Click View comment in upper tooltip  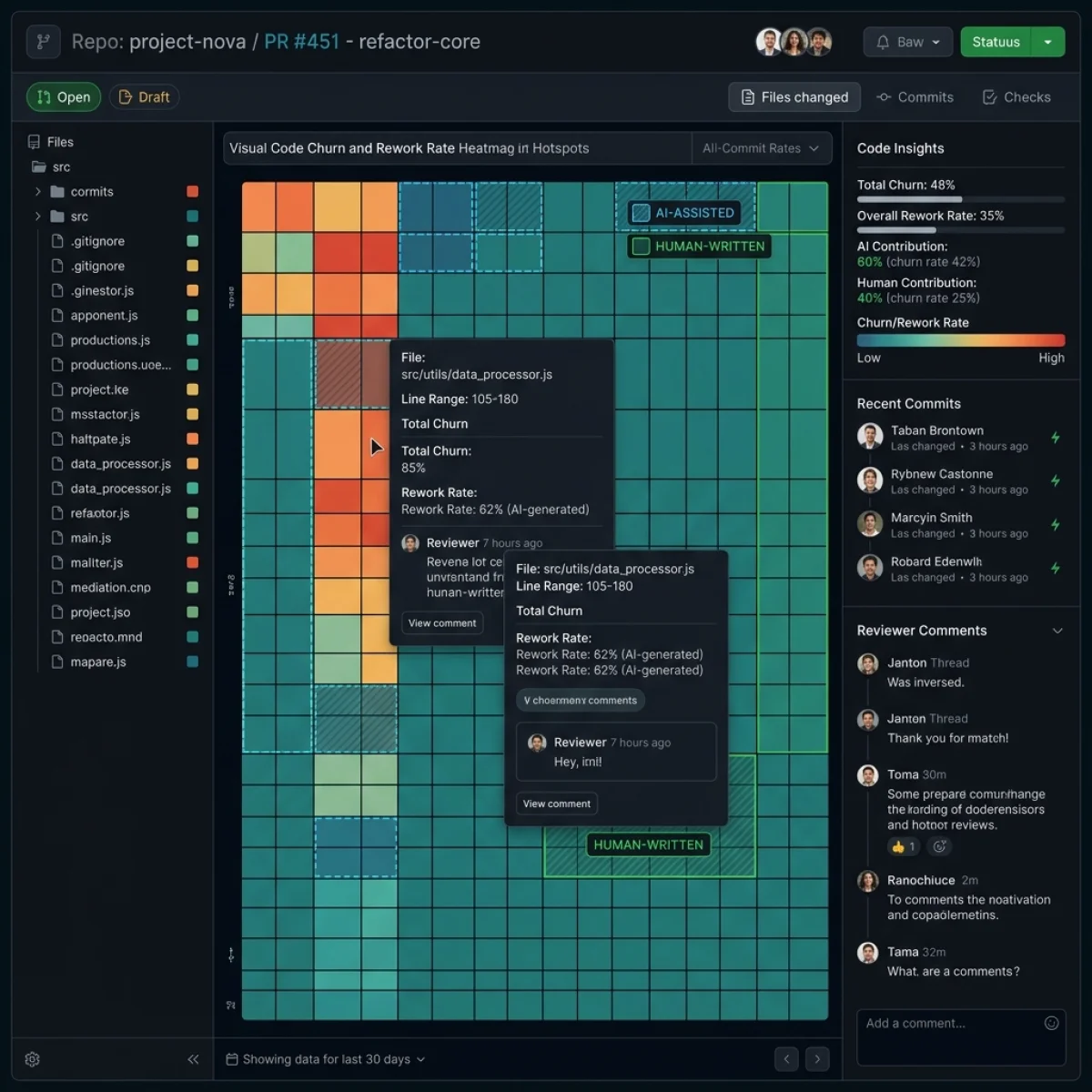[x=442, y=623]
